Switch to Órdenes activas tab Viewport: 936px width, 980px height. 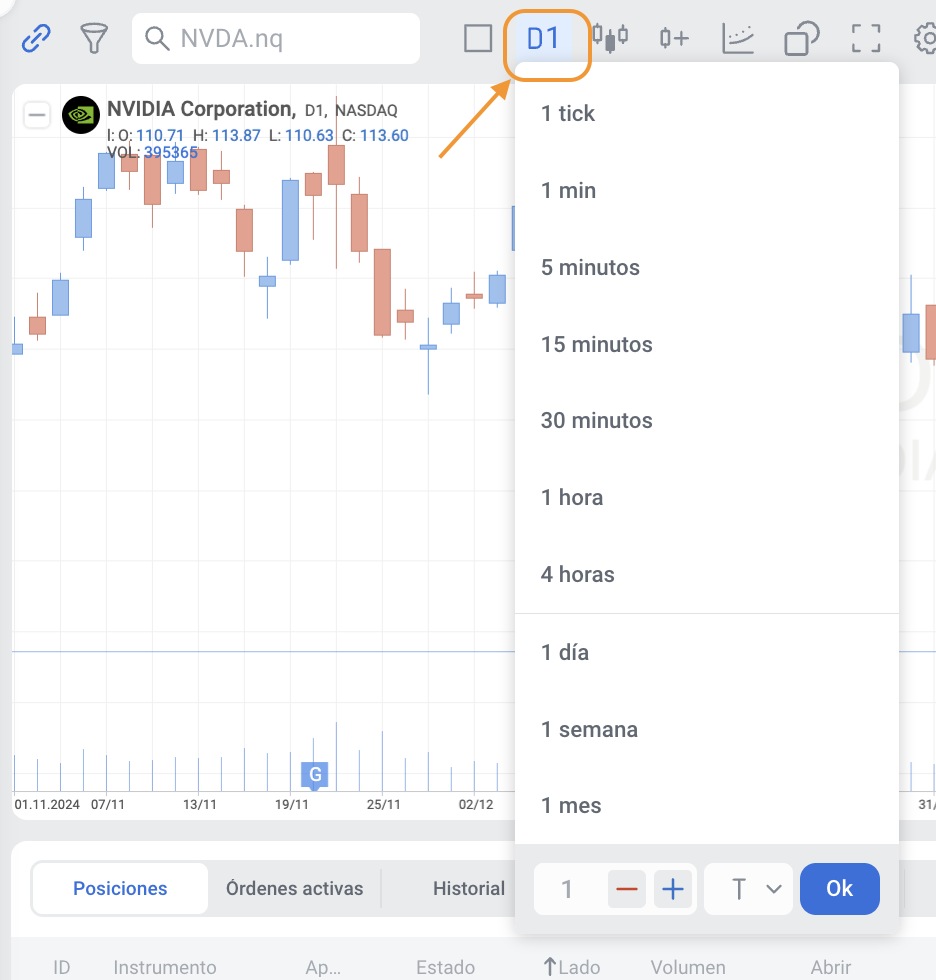(294, 889)
